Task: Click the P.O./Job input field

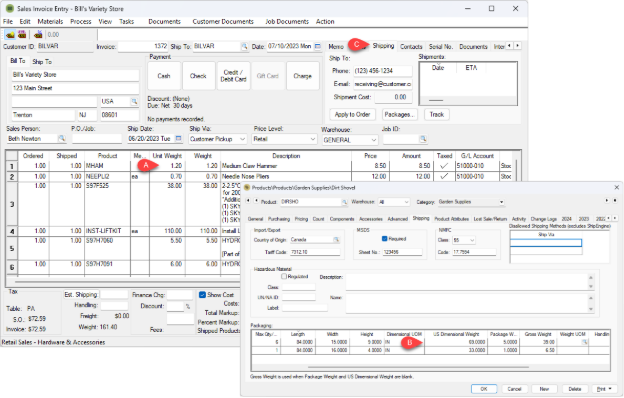Action: point(97,139)
